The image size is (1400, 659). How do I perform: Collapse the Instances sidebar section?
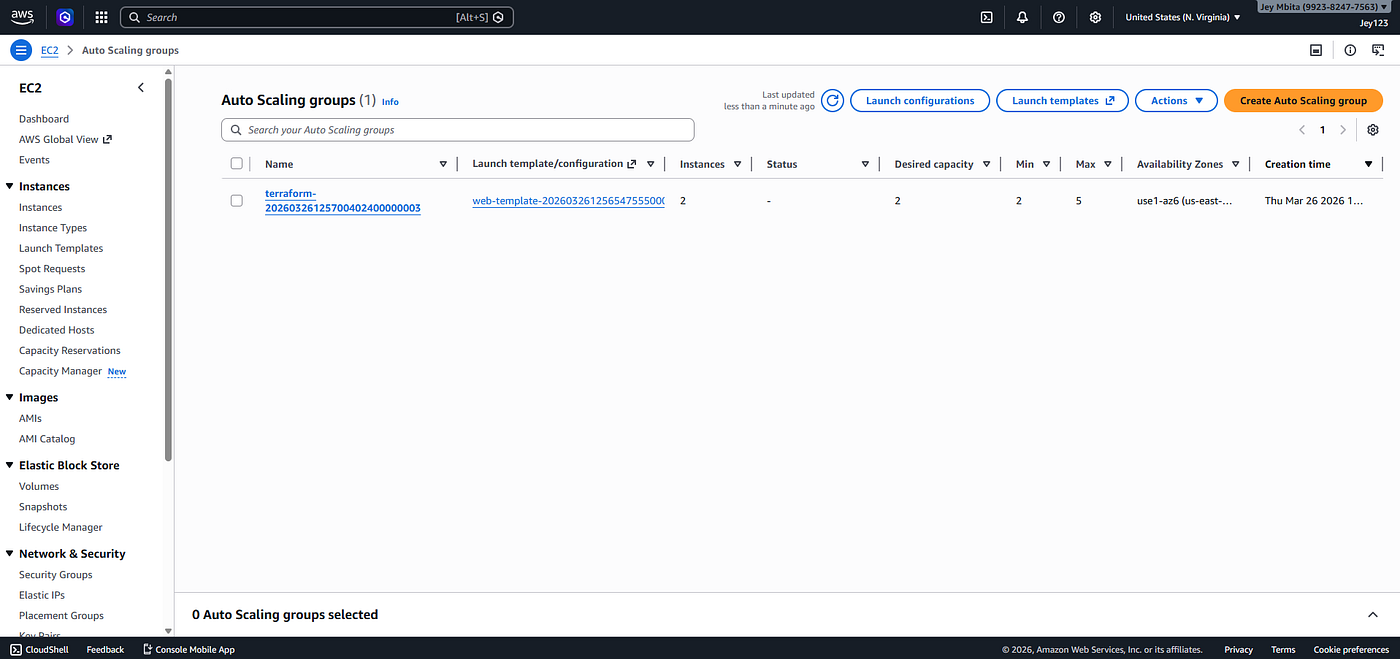(9, 186)
